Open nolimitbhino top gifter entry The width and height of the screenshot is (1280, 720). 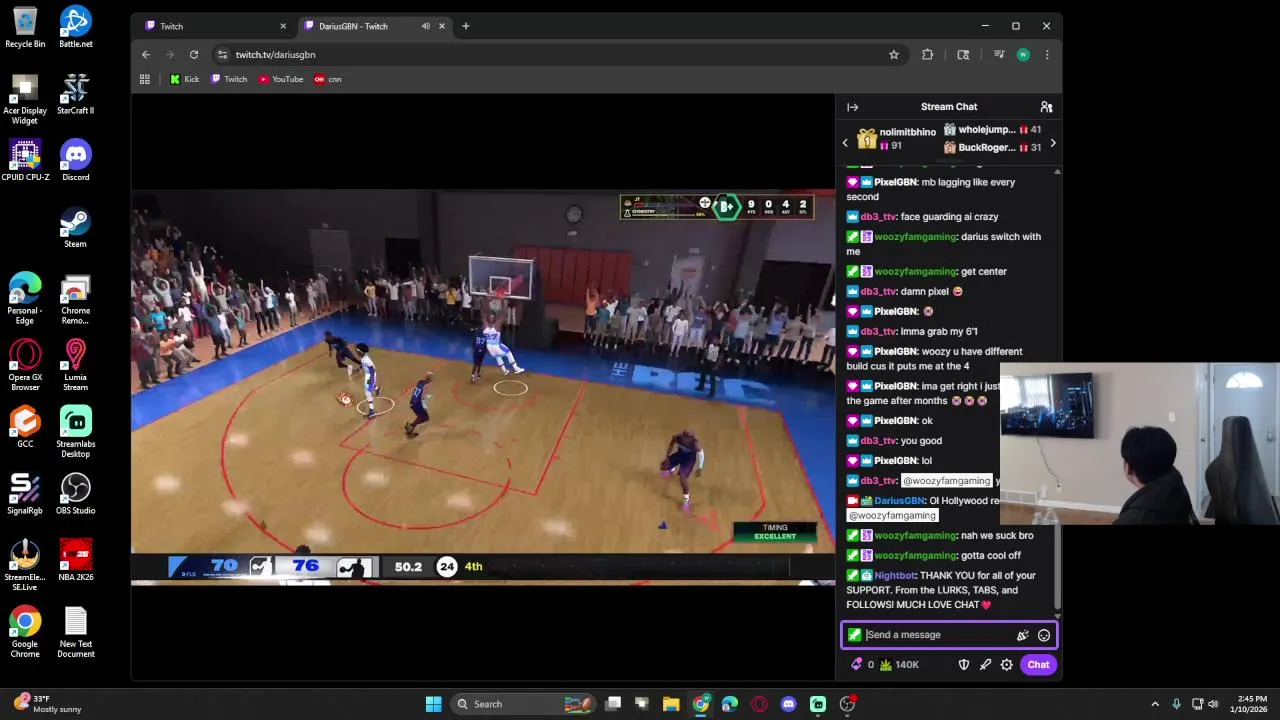click(895, 139)
